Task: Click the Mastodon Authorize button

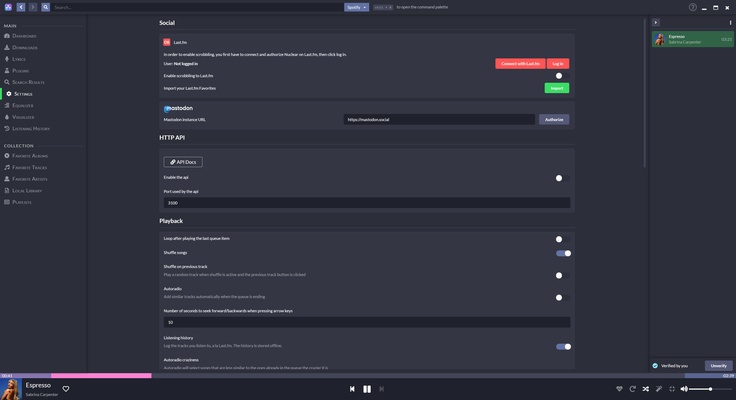Action: coord(554,119)
